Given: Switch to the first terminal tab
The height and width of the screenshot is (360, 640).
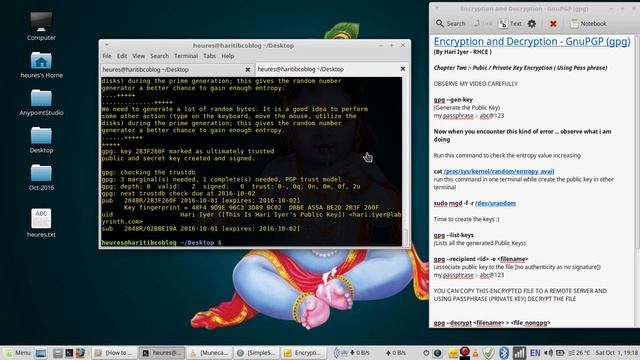Looking at the screenshot, I should (x=177, y=70).
